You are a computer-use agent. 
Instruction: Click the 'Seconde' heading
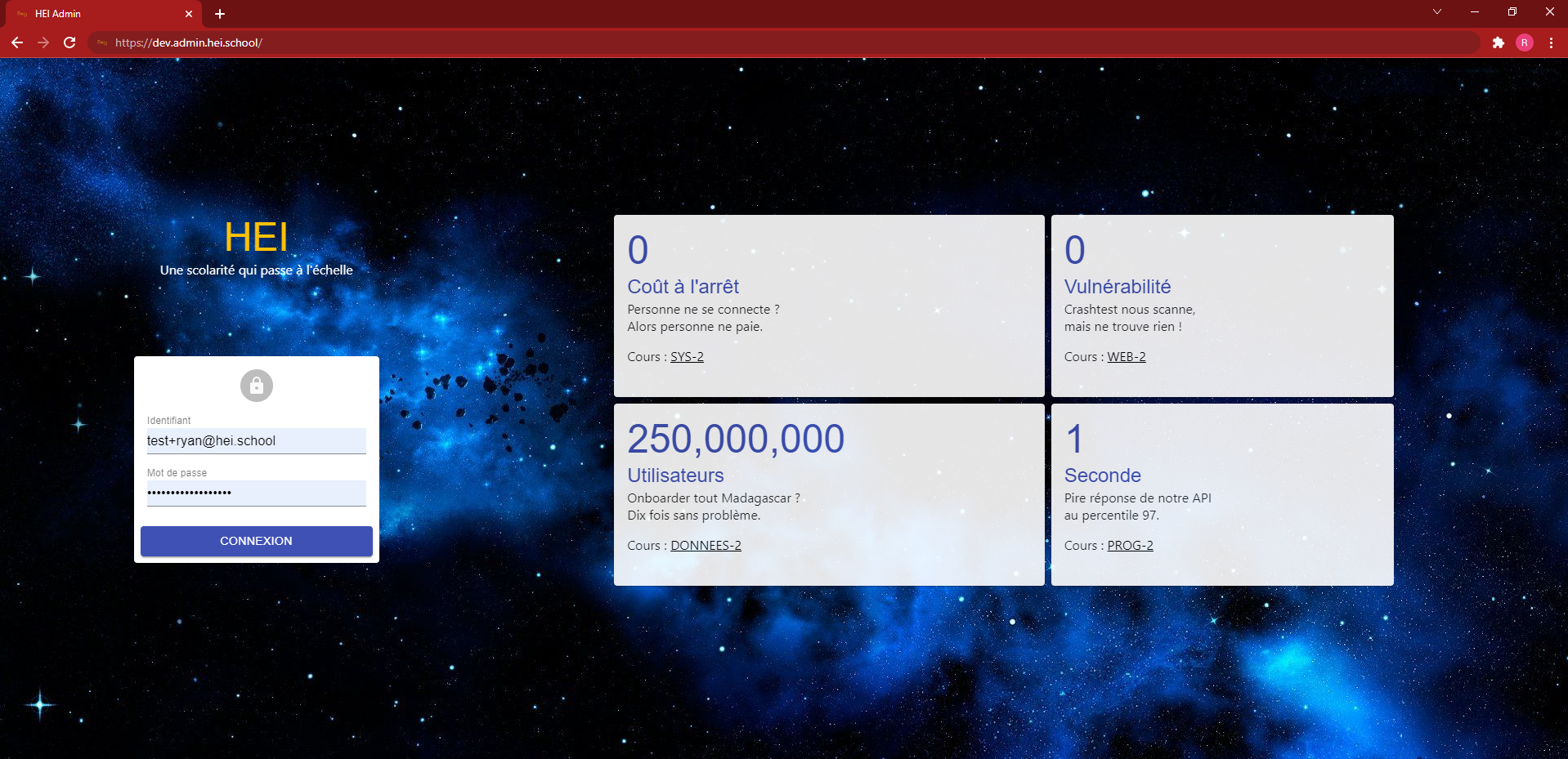coord(1103,475)
